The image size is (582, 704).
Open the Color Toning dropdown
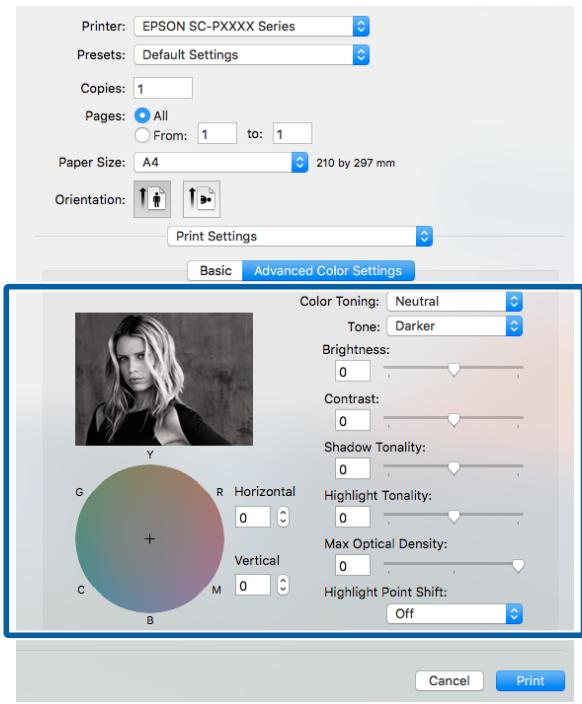454,301
